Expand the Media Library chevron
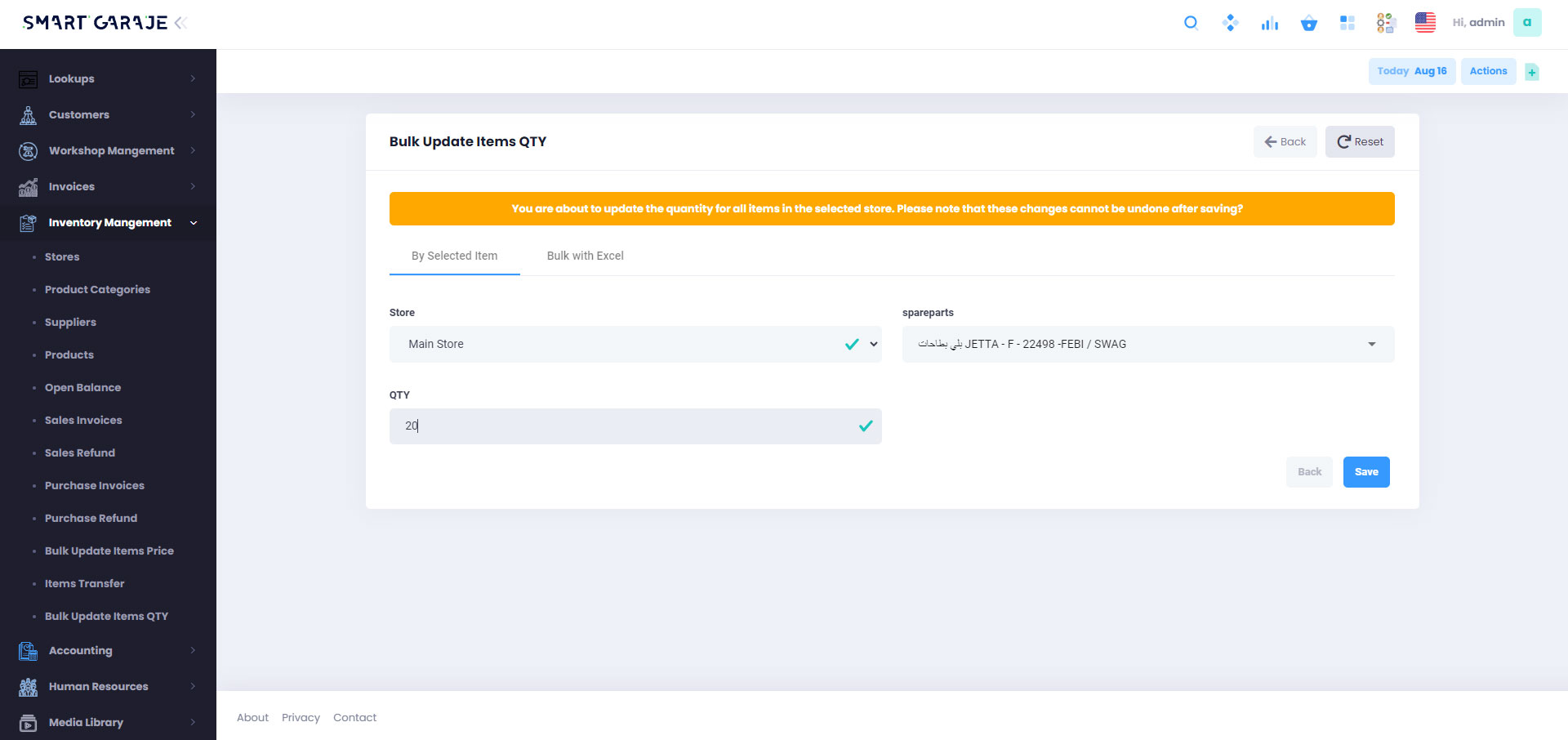1568x740 pixels. [193, 722]
